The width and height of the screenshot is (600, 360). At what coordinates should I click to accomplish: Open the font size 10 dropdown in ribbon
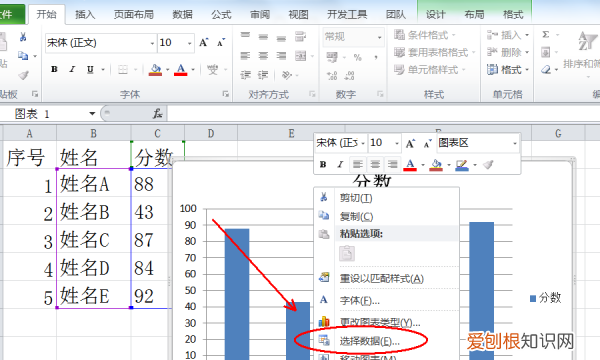pyautogui.click(x=189, y=43)
